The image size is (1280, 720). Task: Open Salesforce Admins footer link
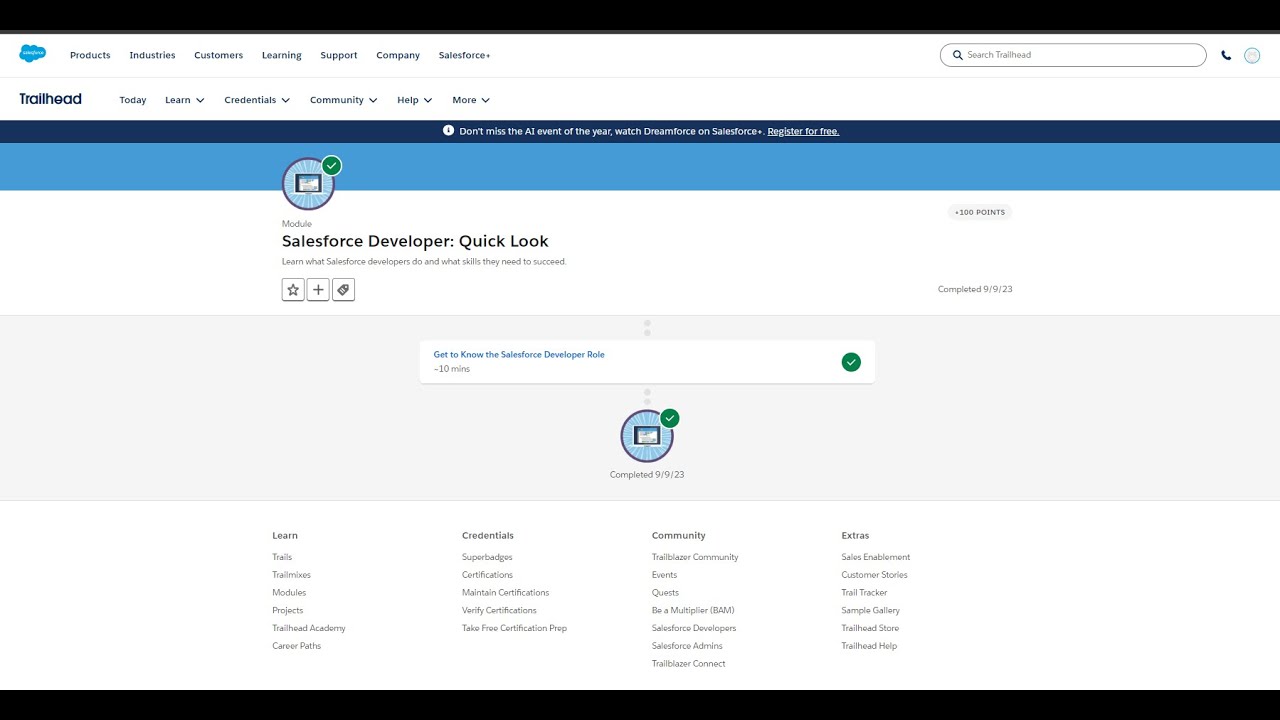coord(687,646)
